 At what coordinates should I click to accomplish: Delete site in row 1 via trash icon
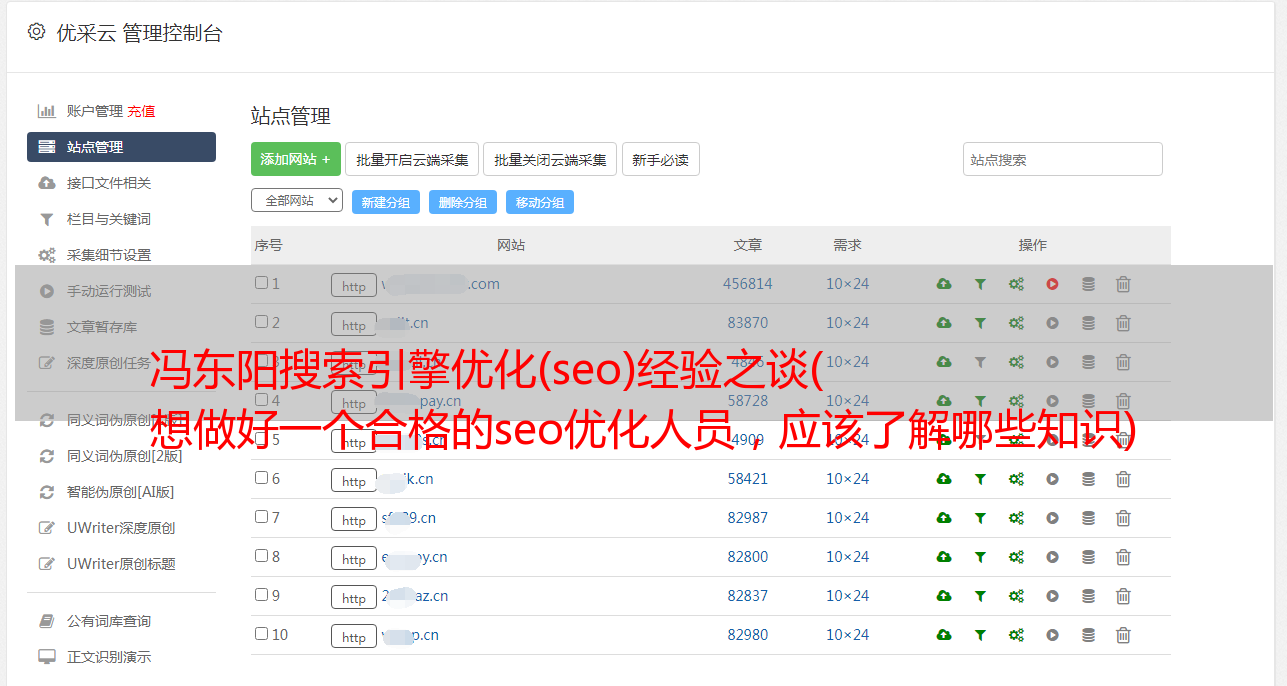click(x=1123, y=284)
